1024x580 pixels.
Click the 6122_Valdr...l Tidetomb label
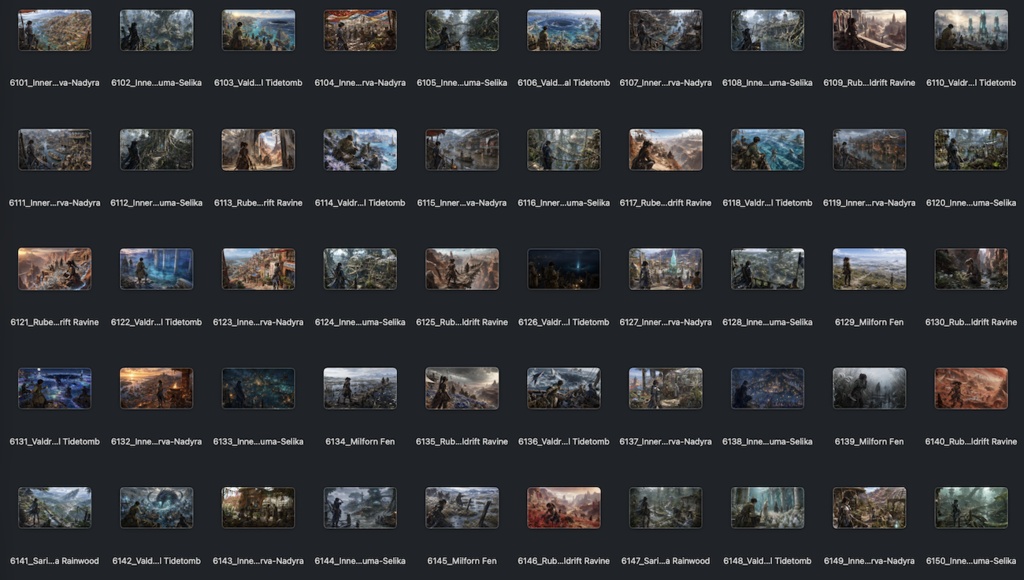pos(156,322)
